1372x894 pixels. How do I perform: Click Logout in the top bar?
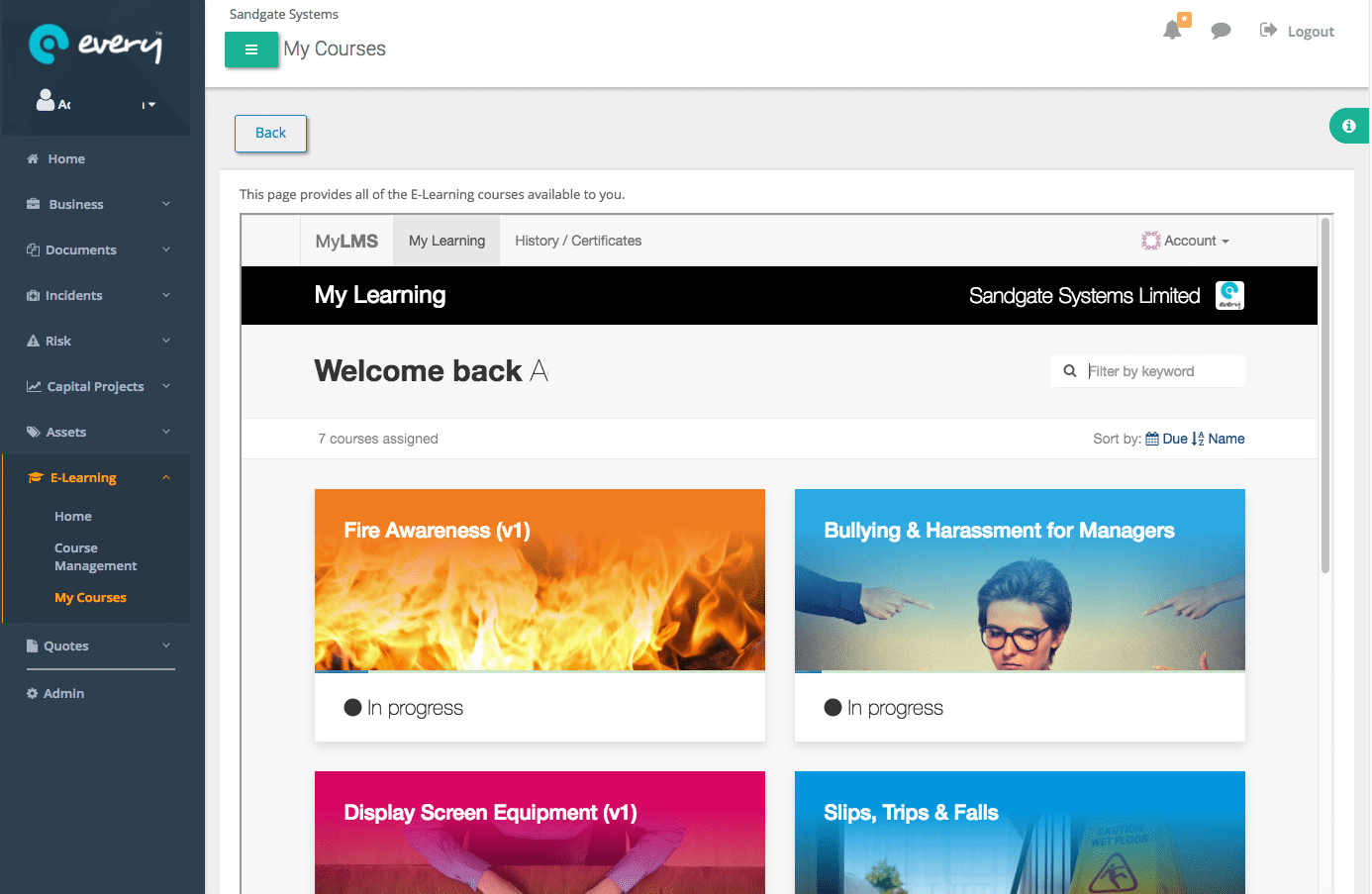1310,31
